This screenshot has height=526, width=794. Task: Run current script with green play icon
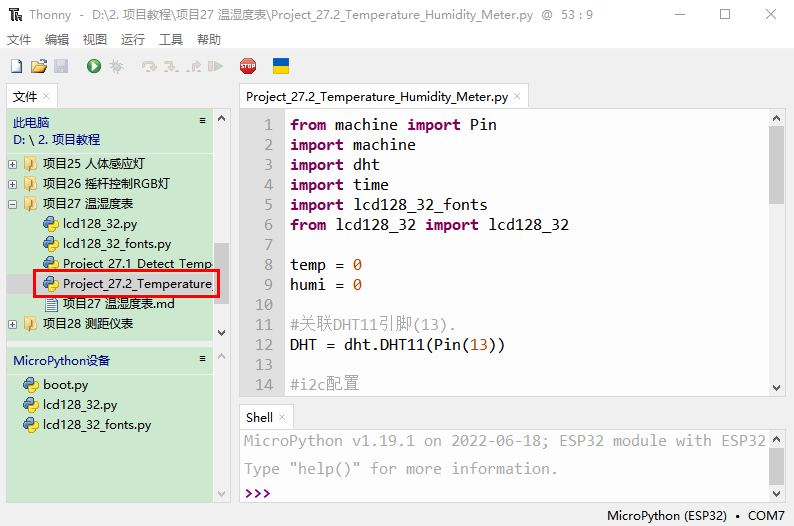(x=94, y=66)
